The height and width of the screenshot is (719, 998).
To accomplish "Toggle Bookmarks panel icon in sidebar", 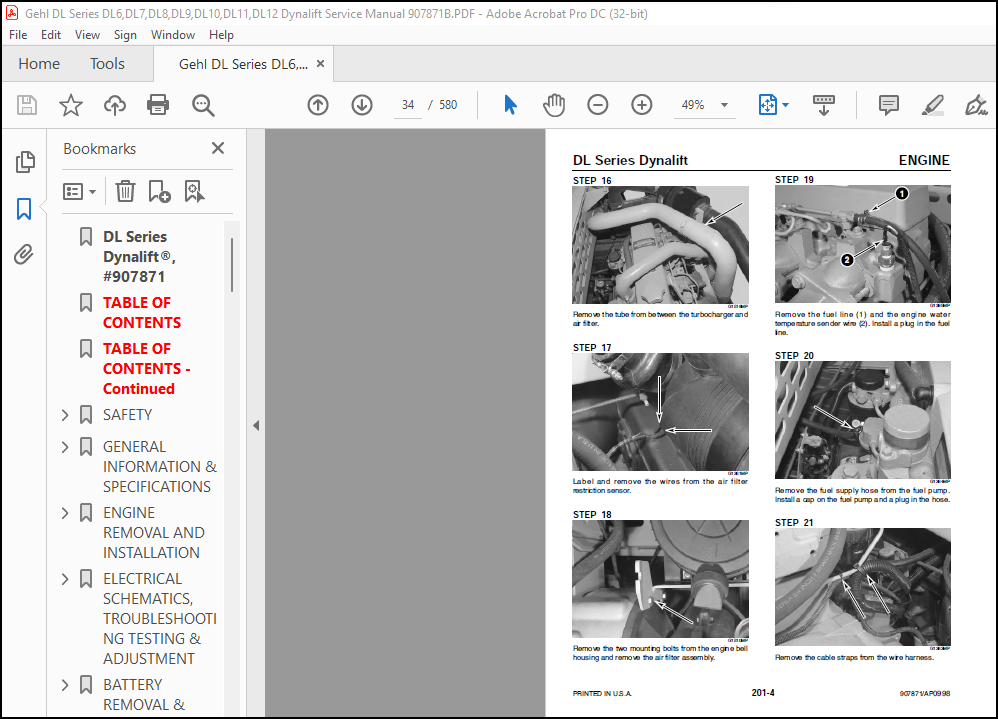I will coord(24,209).
